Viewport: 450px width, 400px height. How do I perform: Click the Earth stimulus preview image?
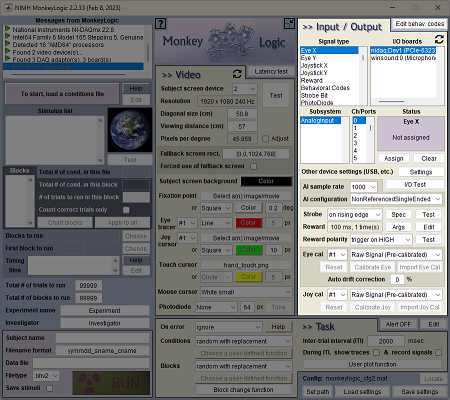(129, 130)
